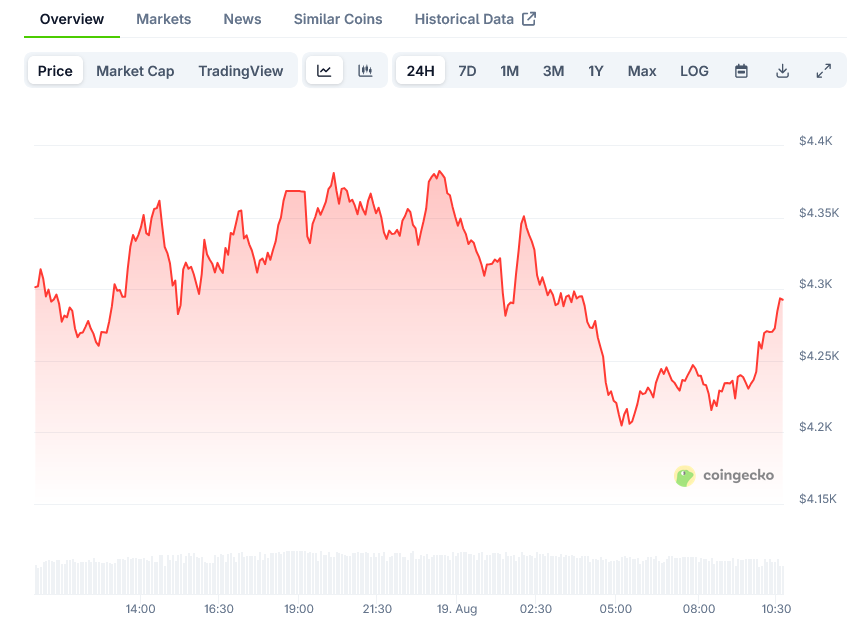Open the calendar date range picker

741,71
